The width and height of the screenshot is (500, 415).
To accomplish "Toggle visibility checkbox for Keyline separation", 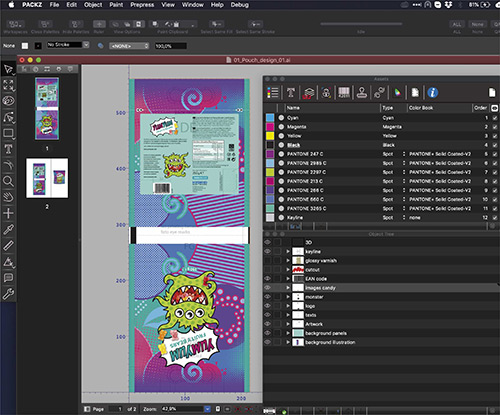I will tap(495, 217).
